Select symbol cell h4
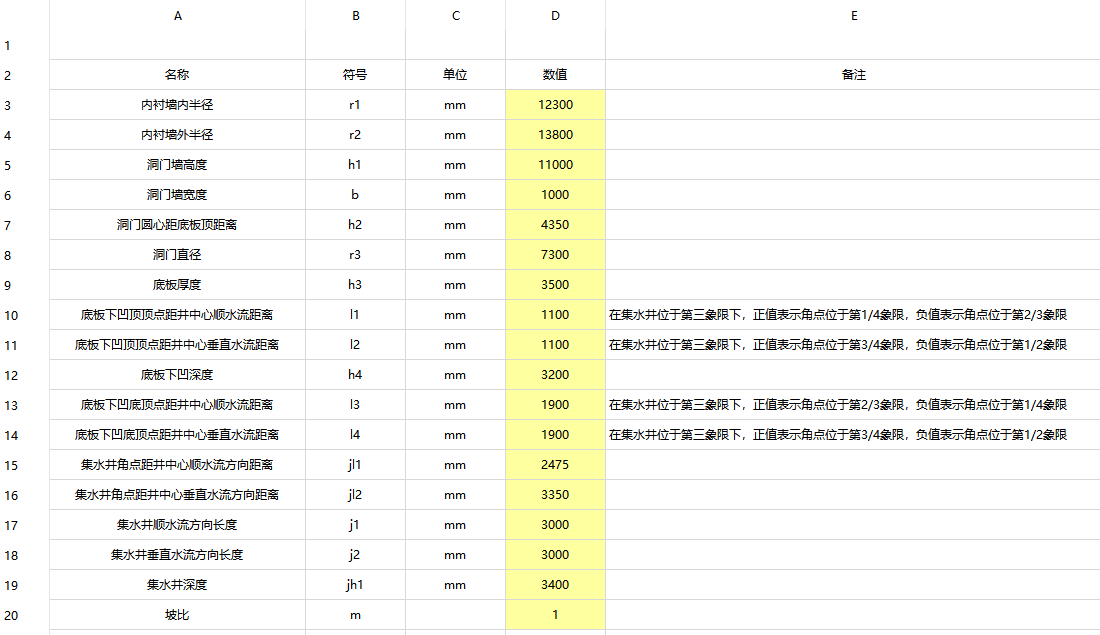1100x635 pixels. [355, 375]
